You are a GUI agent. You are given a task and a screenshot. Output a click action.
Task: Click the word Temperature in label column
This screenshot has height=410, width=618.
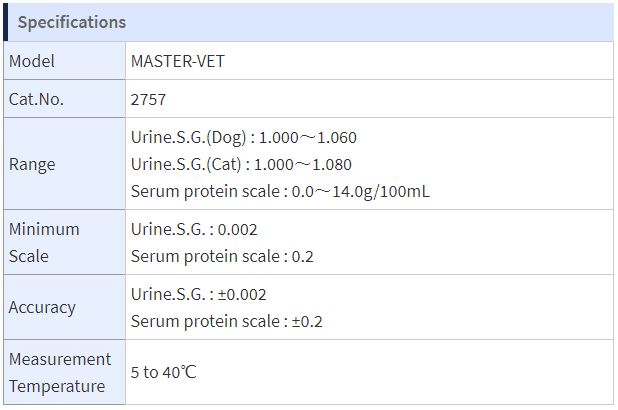(57, 386)
